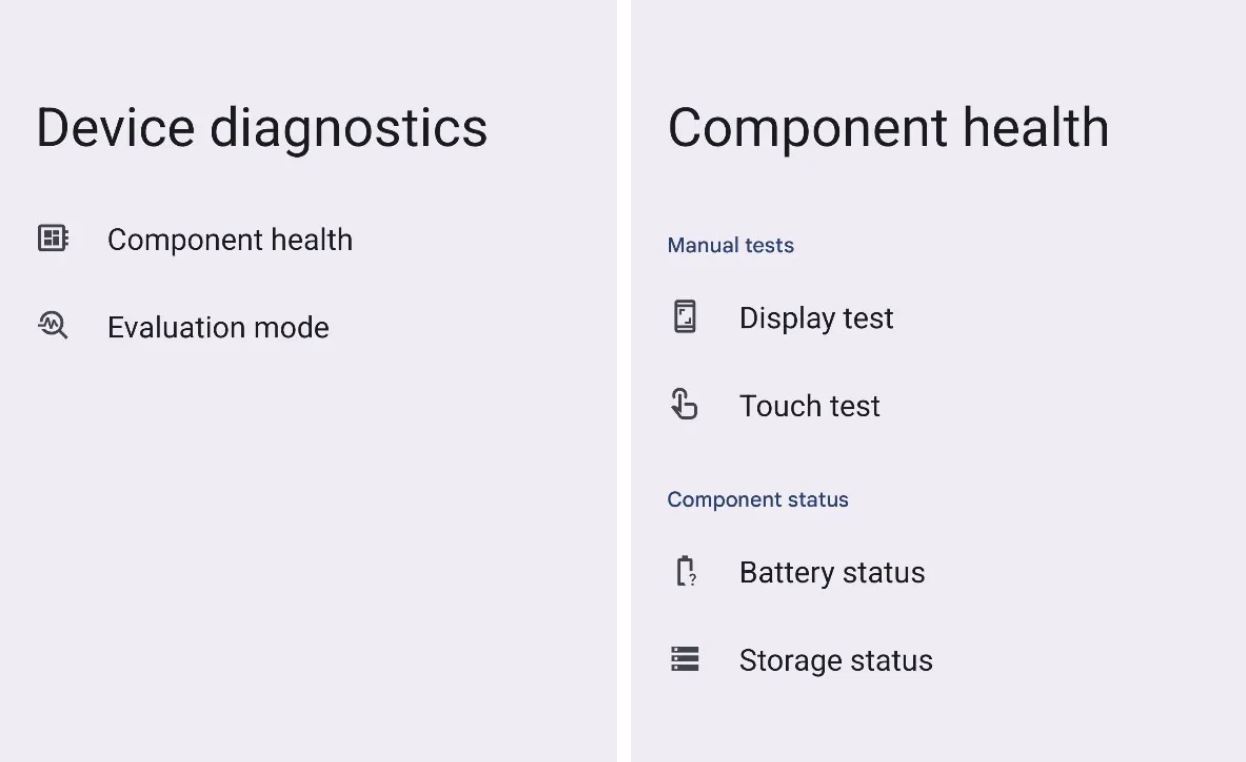1246x762 pixels.
Task: Click the Component status section header
Action: point(758,499)
